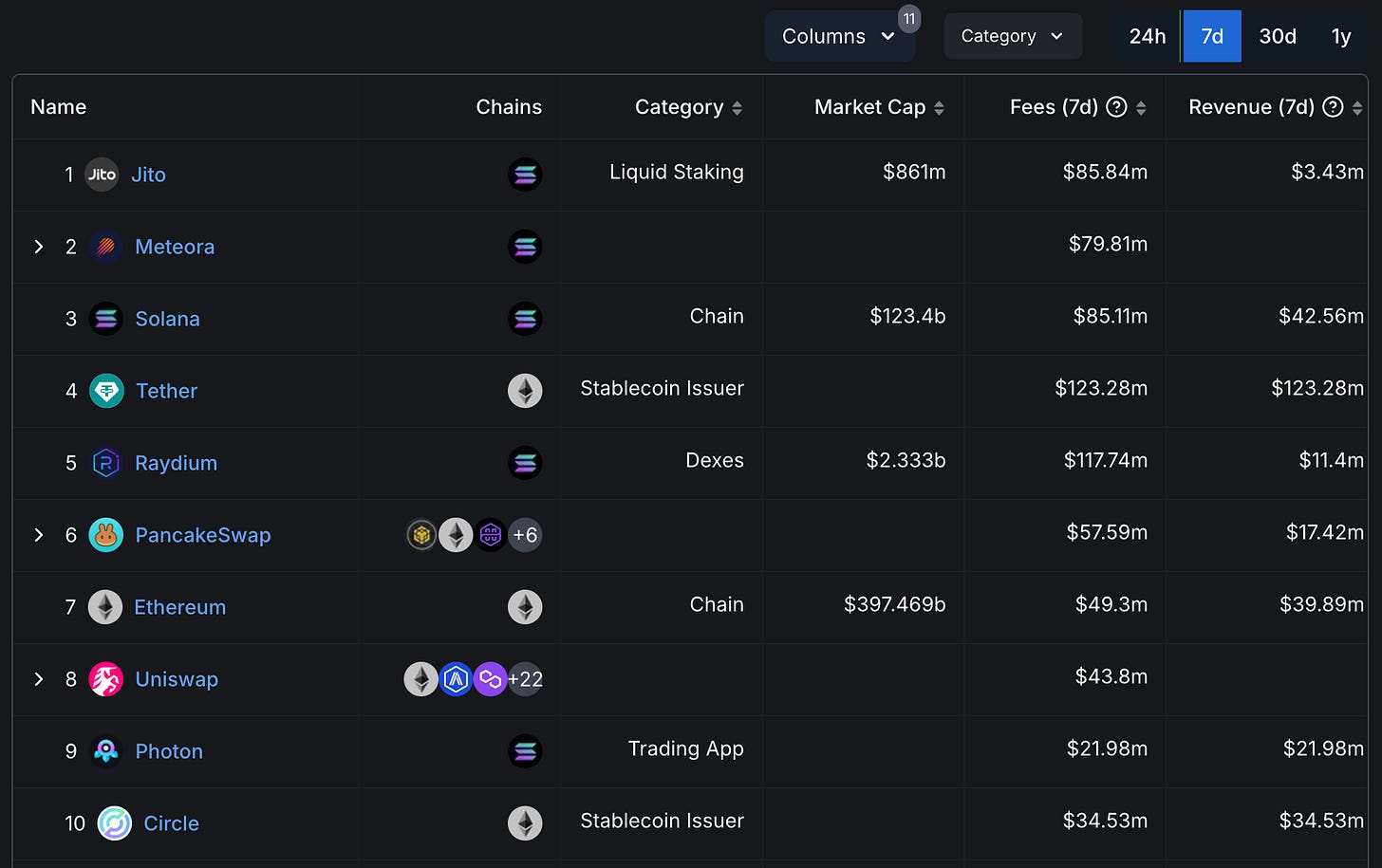Click the Polygon chain icon in Uniswap row
The width and height of the screenshot is (1382, 868).
point(490,679)
